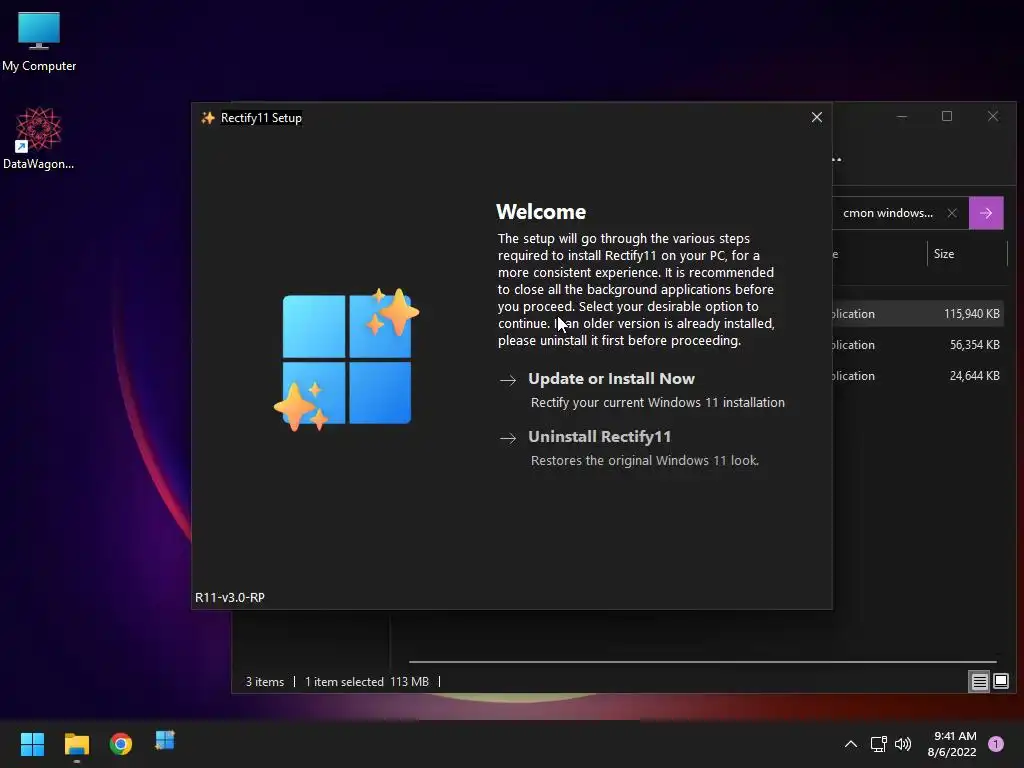
Task: Click the R11-v3.0-RP version label
Action: point(230,598)
